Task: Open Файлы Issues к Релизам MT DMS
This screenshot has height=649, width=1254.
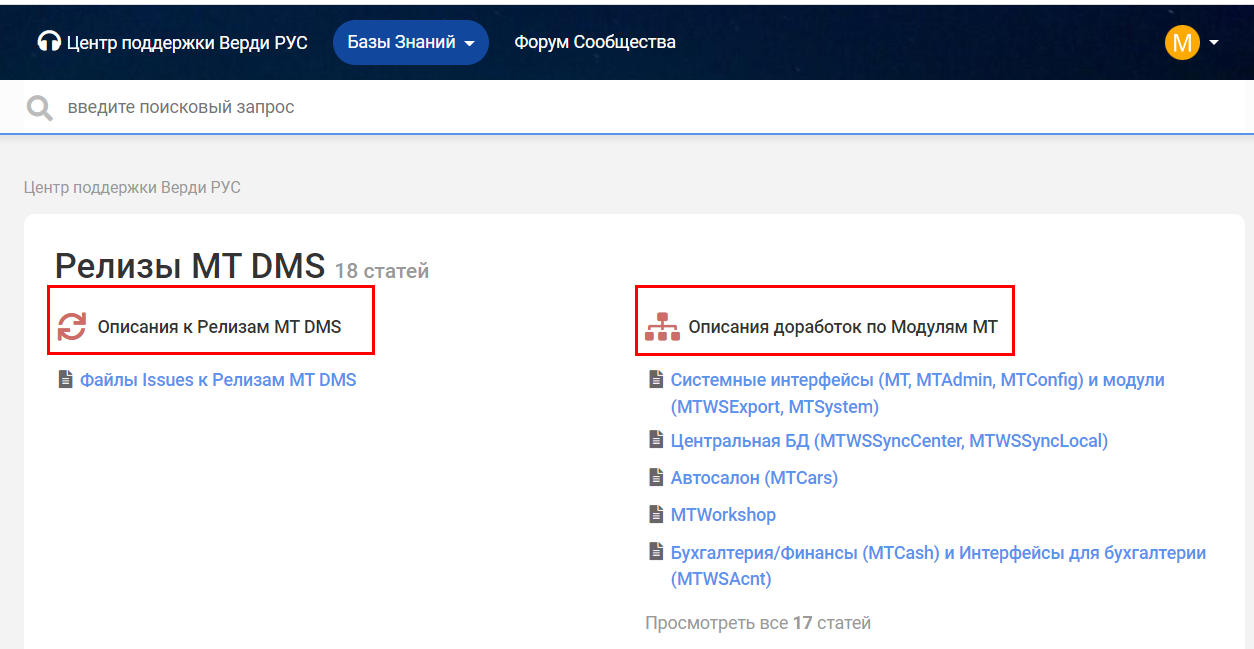Action: click(218, 380)
